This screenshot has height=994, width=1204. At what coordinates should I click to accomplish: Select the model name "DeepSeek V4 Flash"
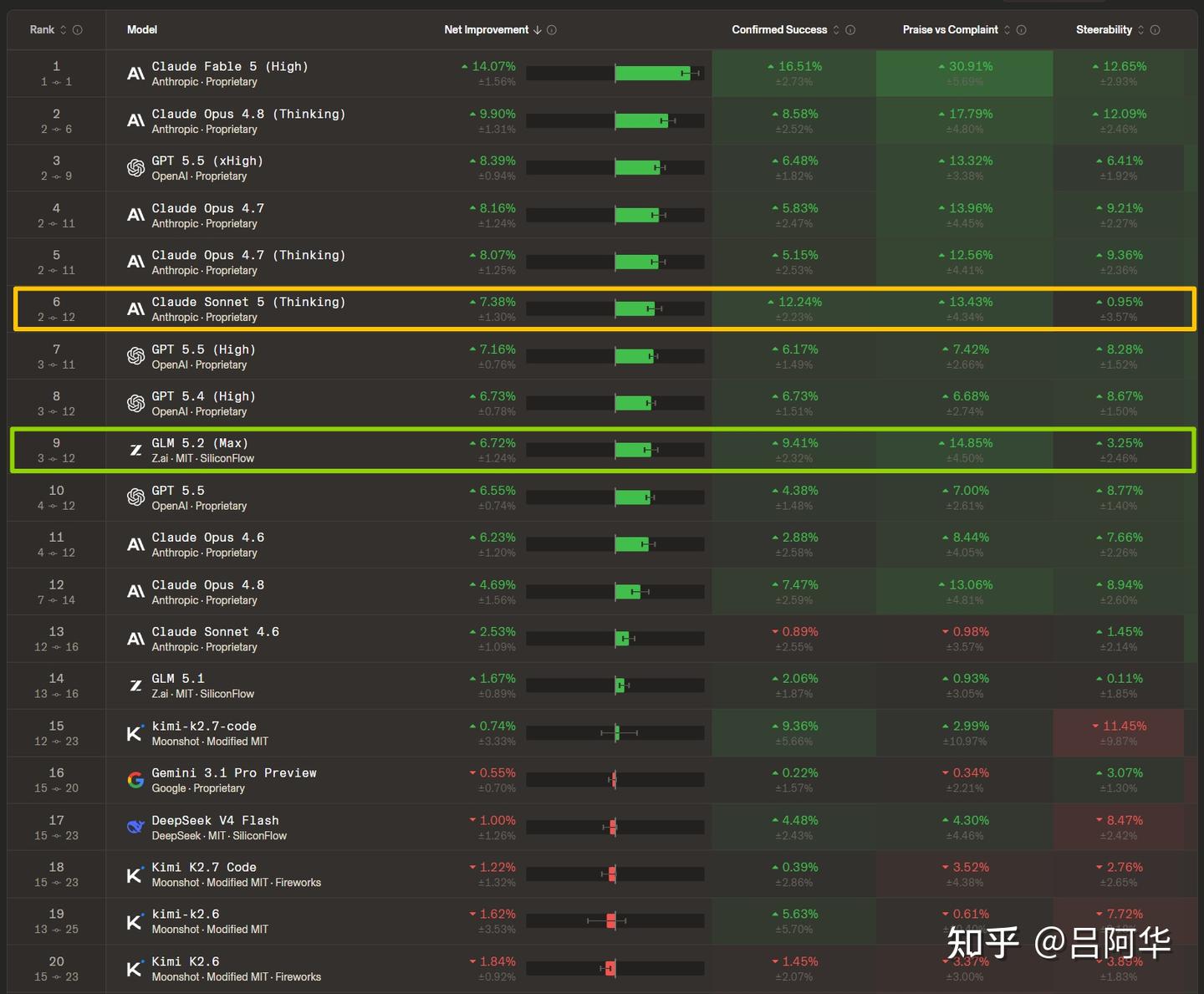tap(215, 820)
